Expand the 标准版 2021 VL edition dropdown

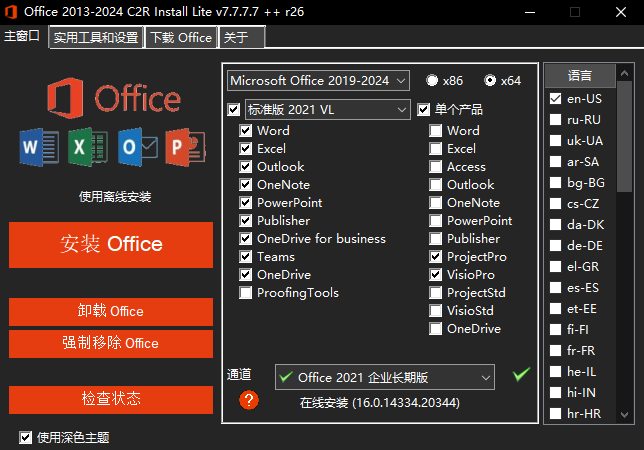tap(326, 109)
